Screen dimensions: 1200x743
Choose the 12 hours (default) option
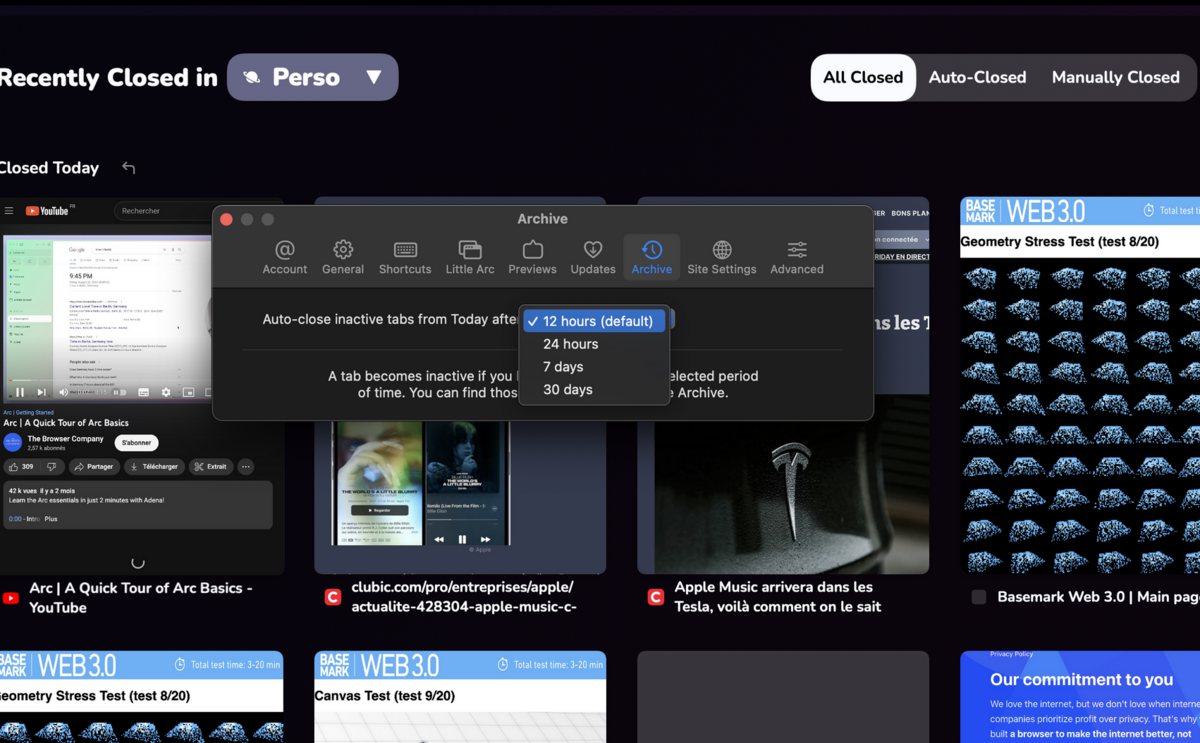tap(595, 321)
